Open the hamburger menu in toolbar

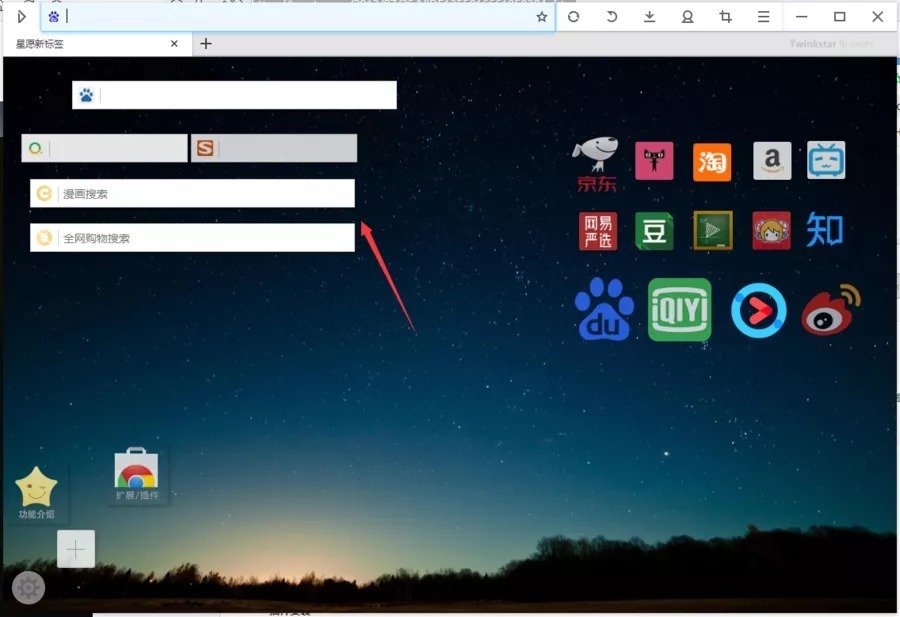point(763,17)
